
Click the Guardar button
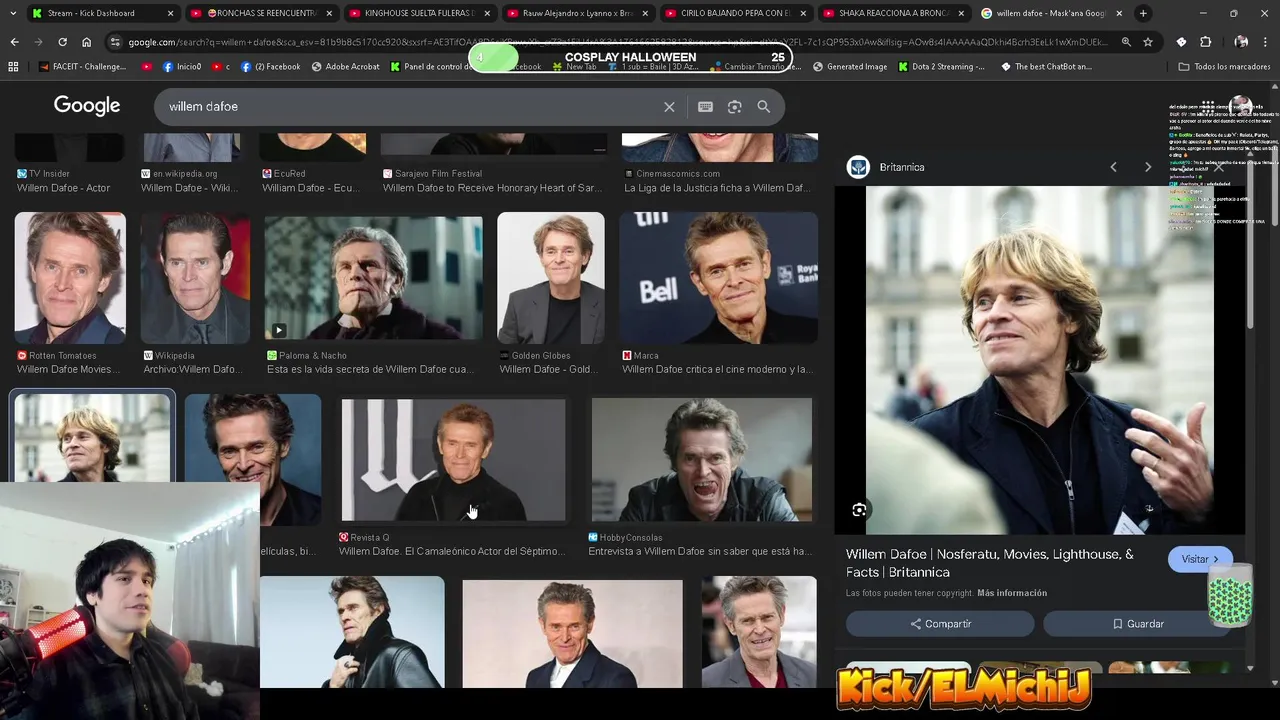(1137, 624)
